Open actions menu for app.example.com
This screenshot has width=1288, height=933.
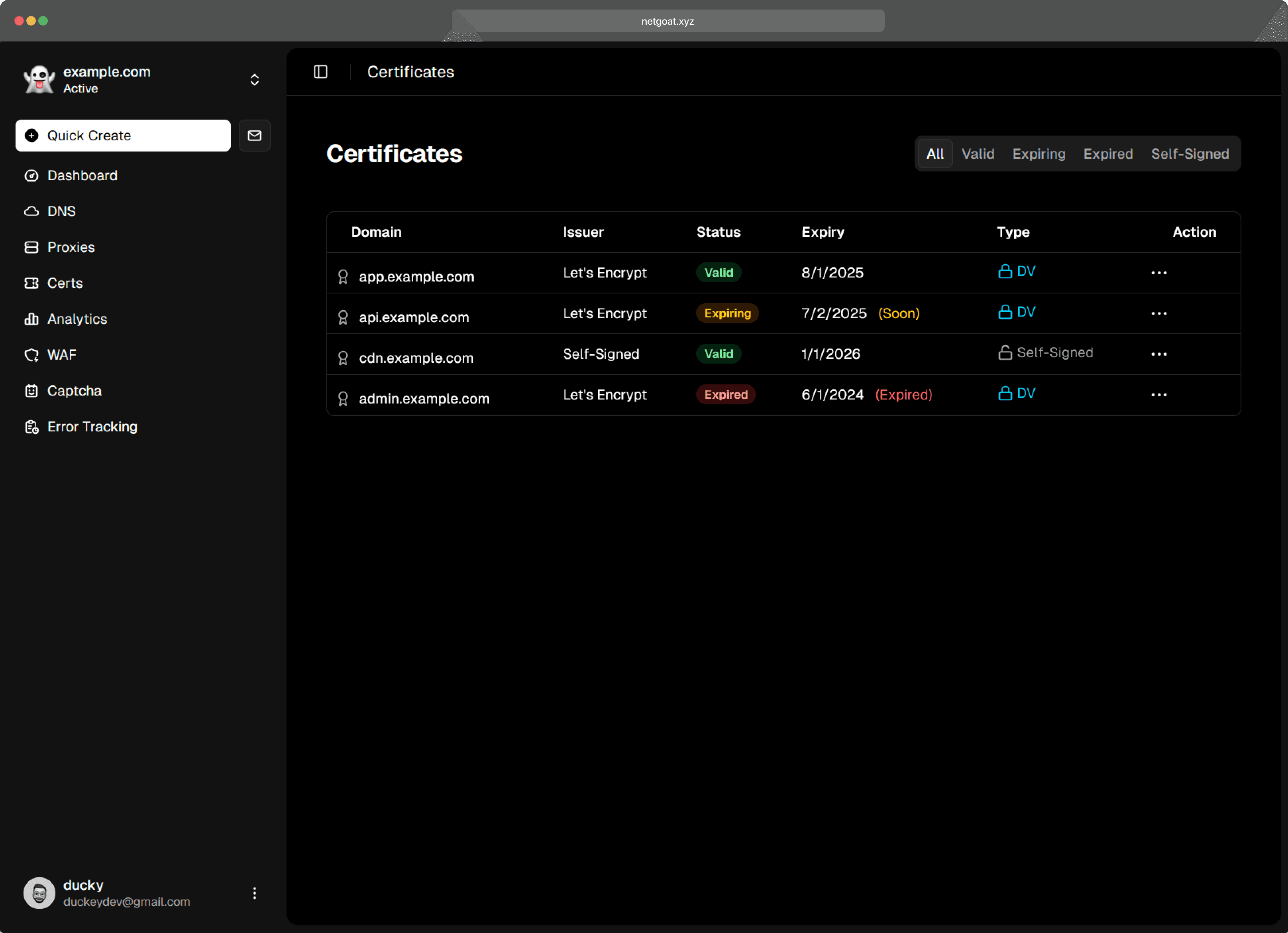point(1158,273)
